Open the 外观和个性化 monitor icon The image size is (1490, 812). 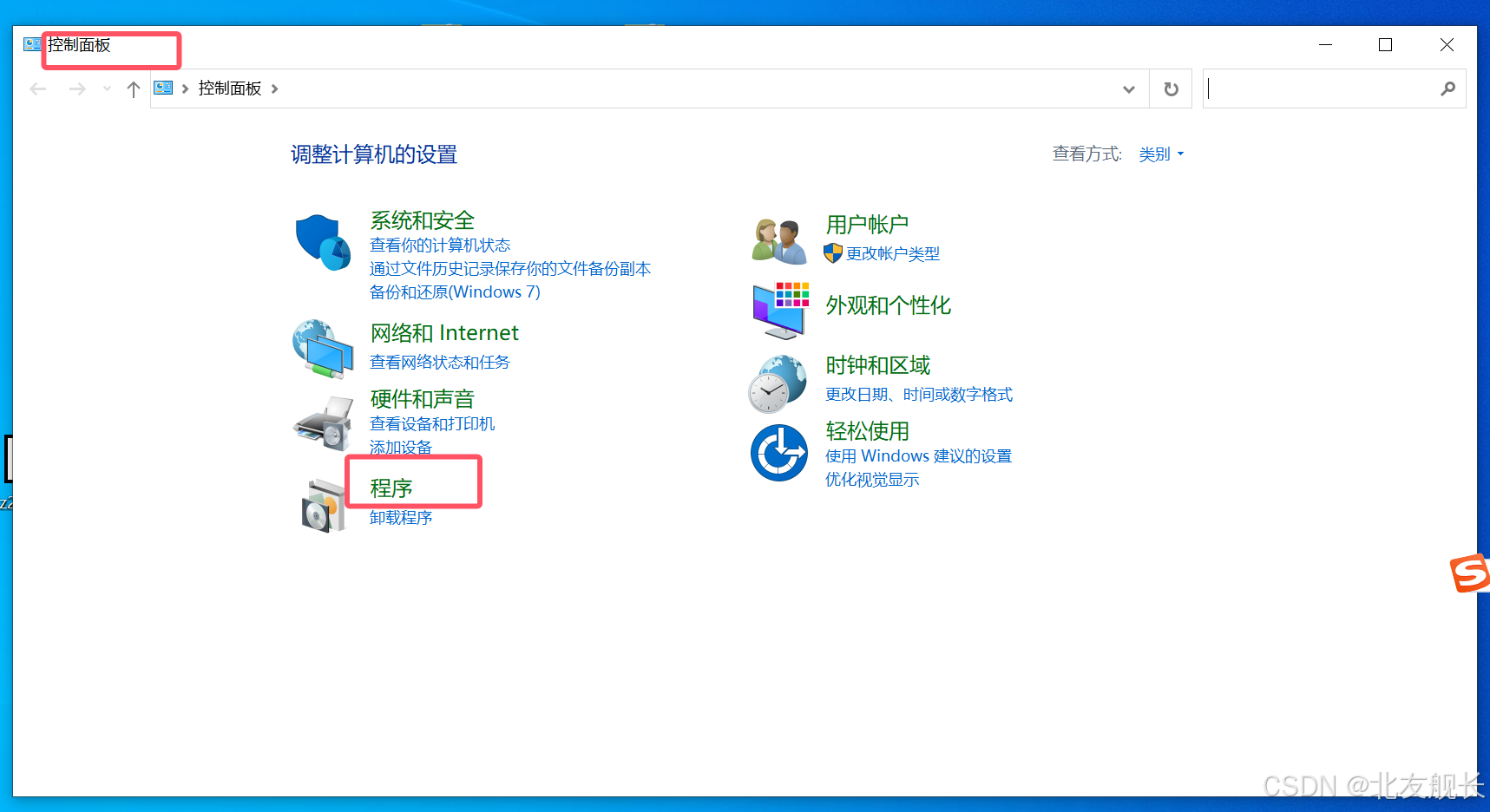click(780, 310)
